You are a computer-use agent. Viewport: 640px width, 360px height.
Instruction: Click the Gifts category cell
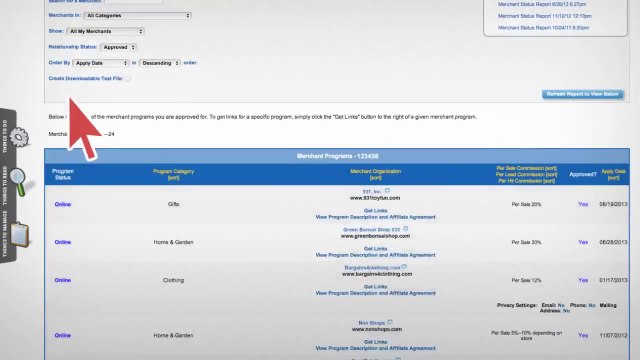[173, 204]
